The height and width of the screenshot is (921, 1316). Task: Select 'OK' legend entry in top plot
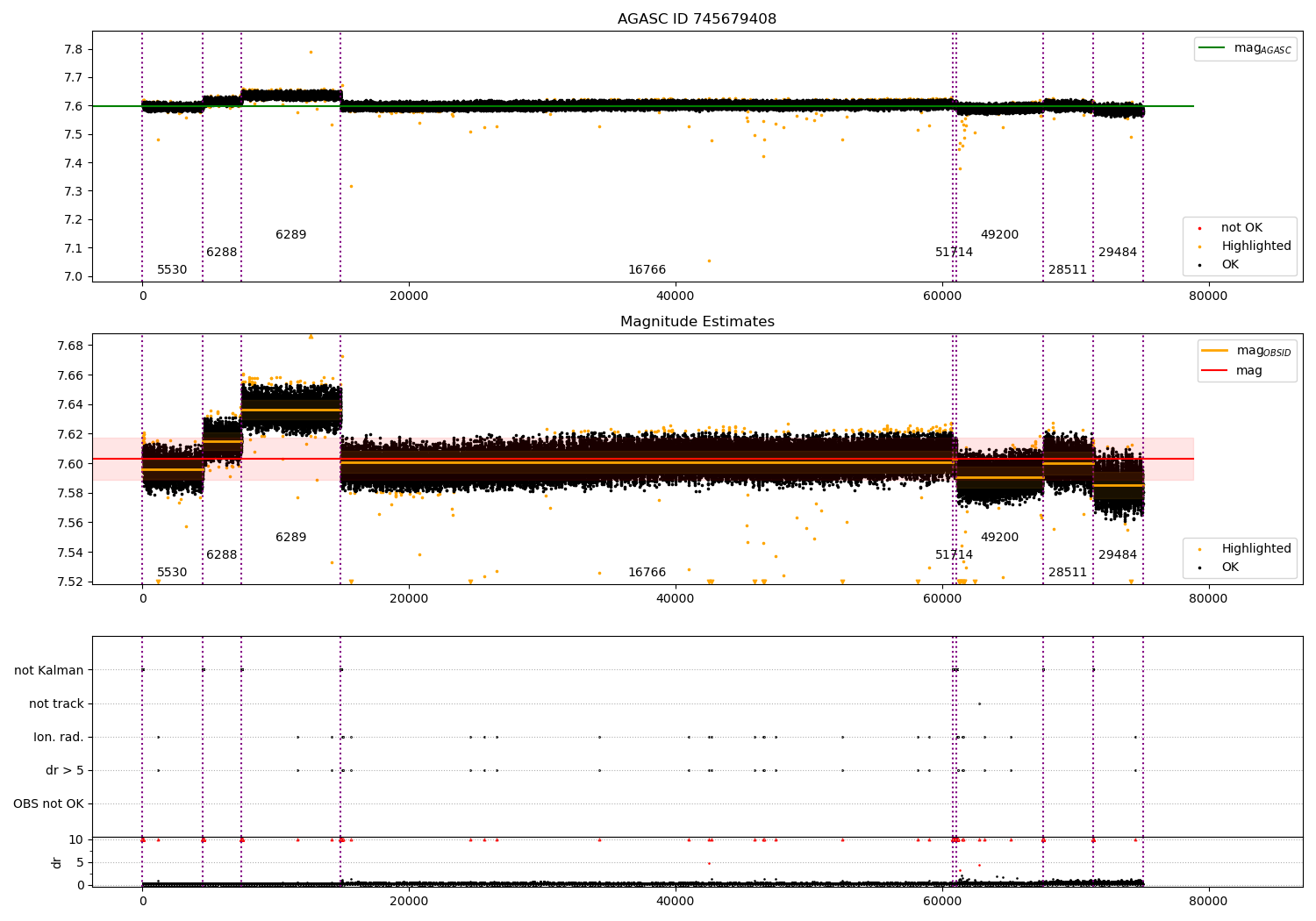point(1230,265)
